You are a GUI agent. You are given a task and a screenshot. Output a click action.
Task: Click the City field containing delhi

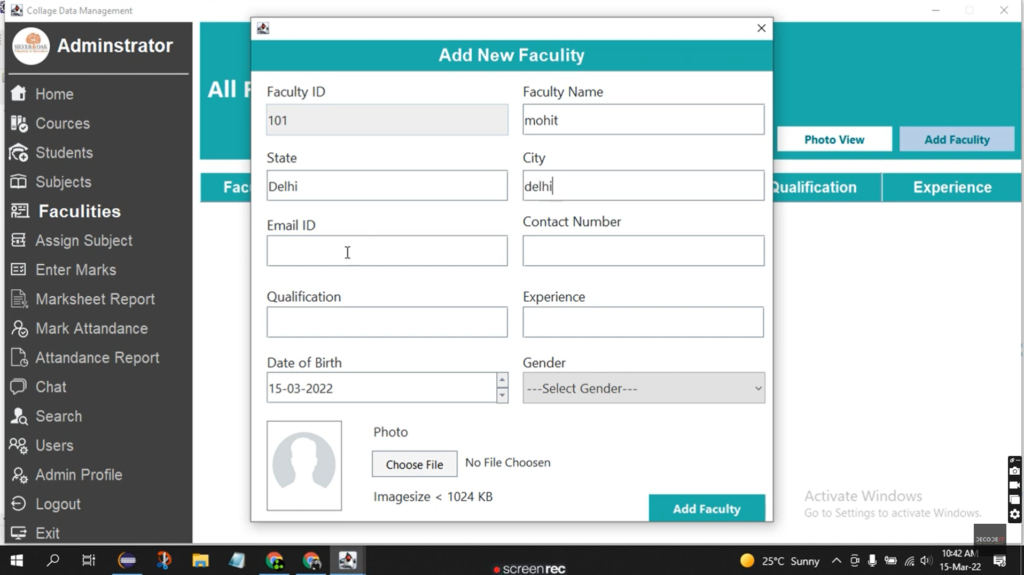tap(643, 186)
